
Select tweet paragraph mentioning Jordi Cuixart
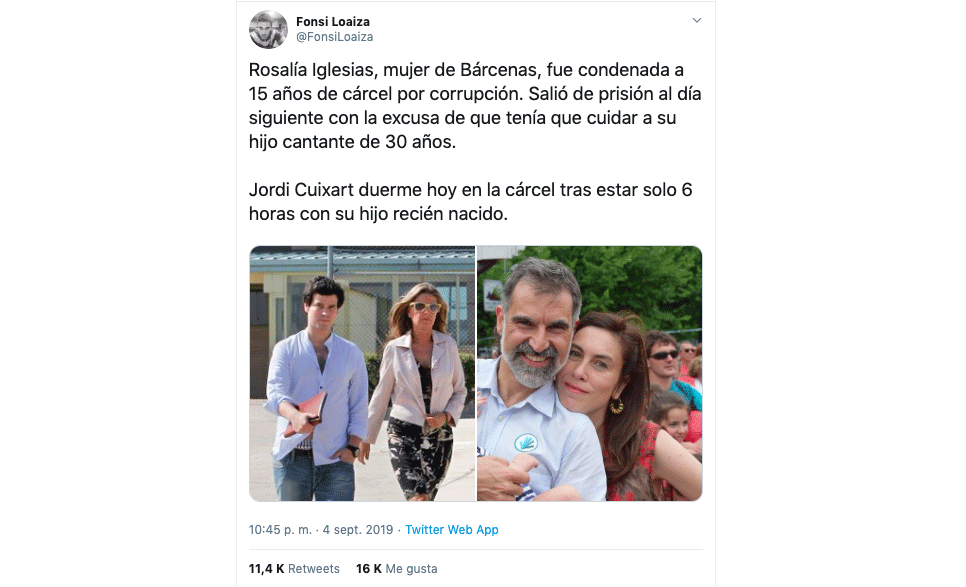[471, 202]
